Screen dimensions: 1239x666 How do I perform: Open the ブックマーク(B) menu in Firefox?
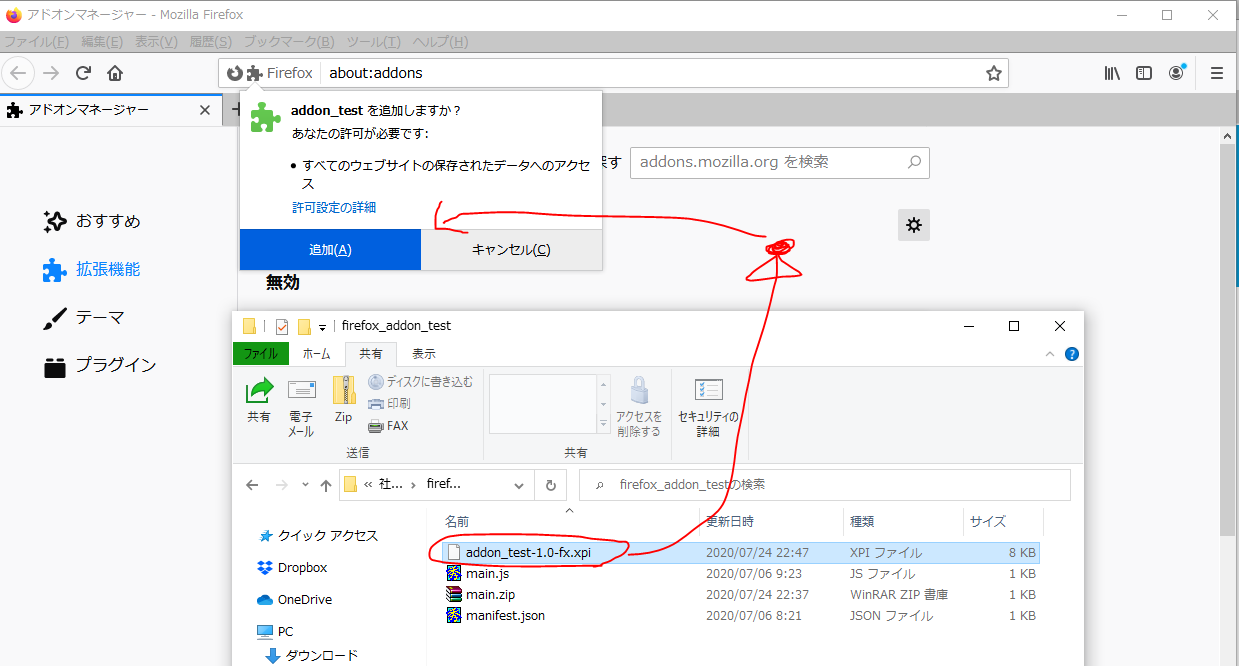[x=289, y=42]
